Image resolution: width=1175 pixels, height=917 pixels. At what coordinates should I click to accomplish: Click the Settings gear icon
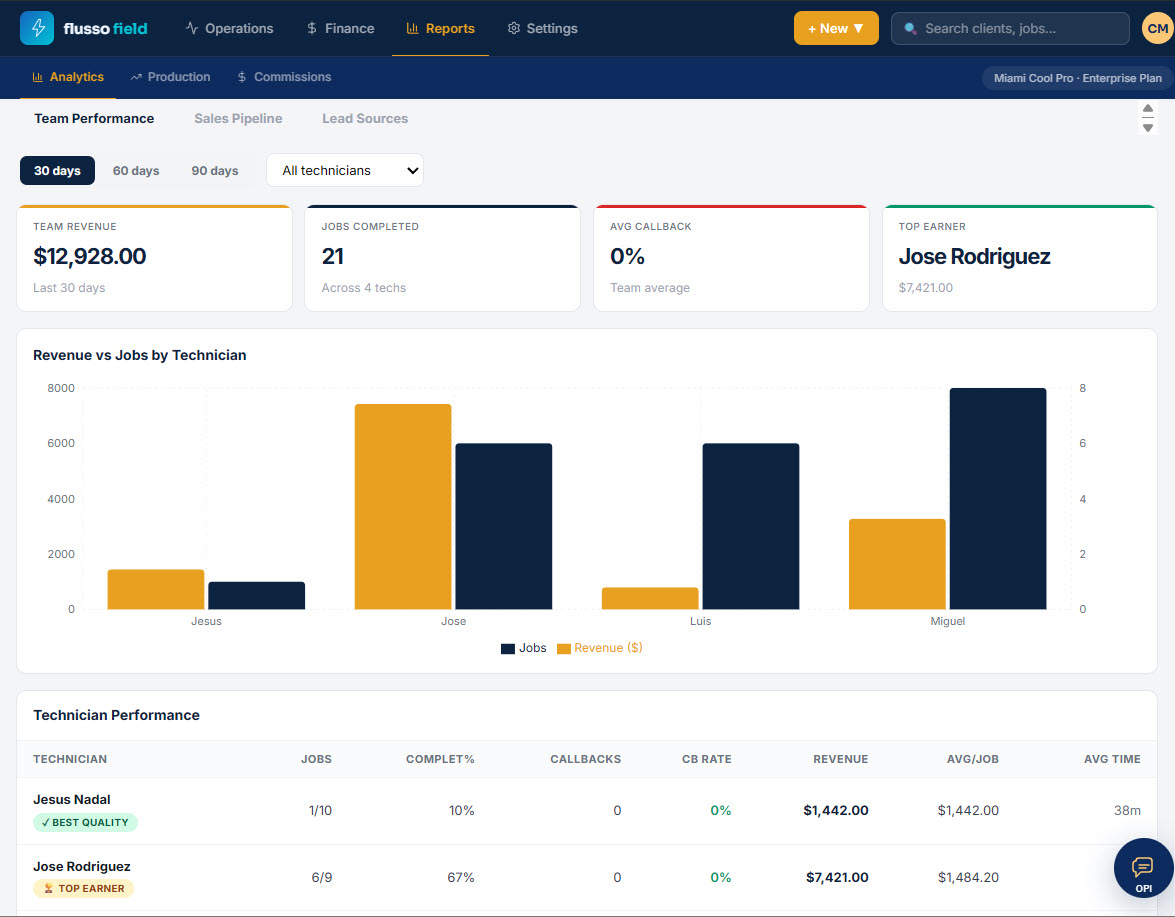tap(513, 28)
